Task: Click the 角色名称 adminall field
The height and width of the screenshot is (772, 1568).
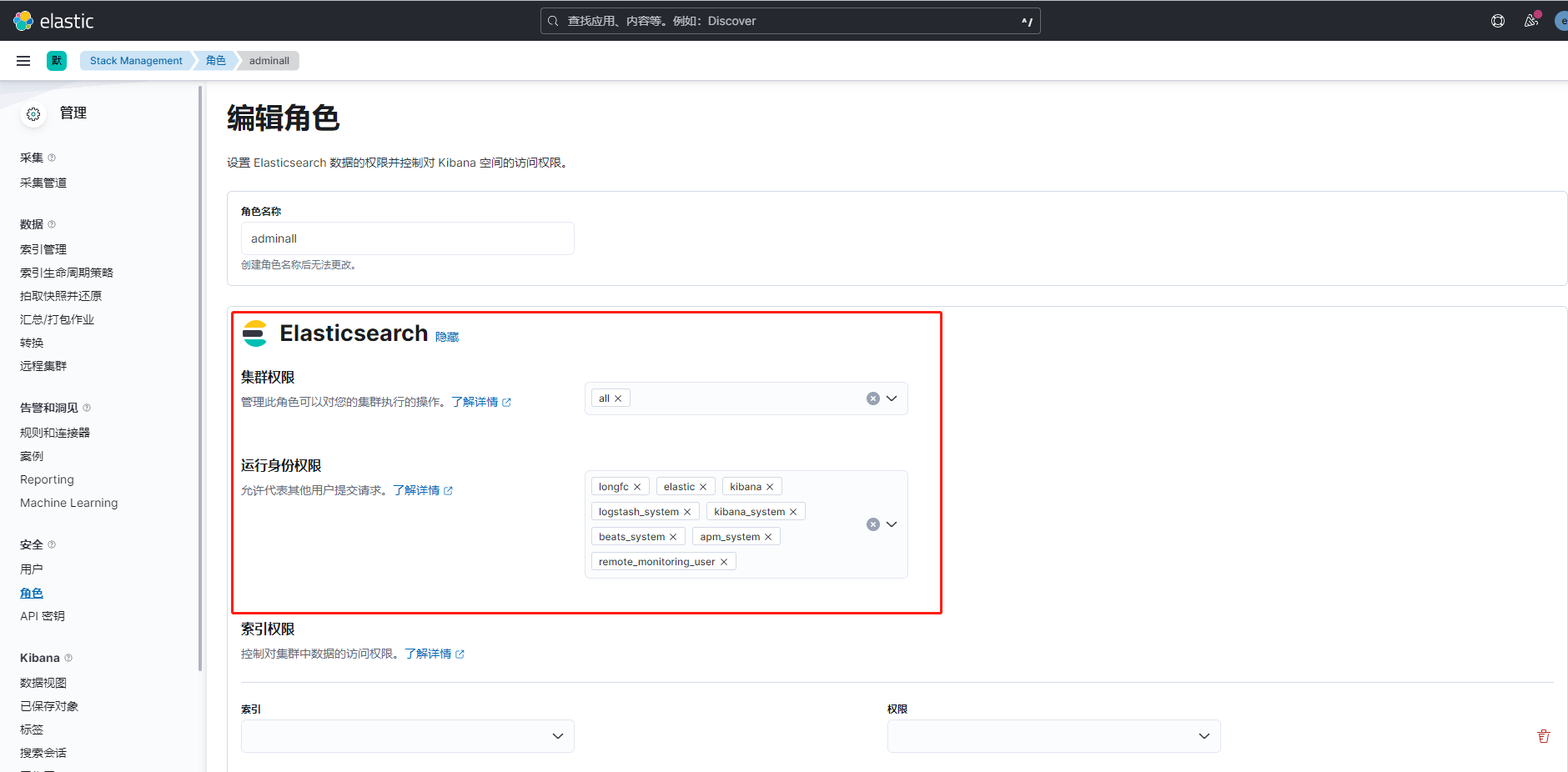Action: [408, 238]
